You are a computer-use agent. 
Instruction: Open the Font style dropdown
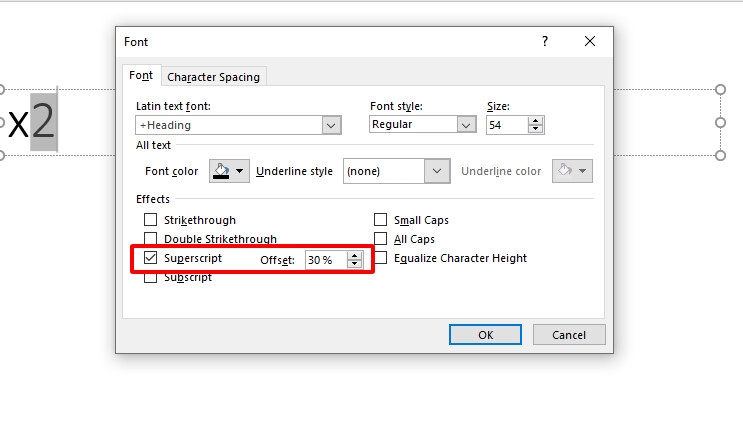tap(466, 125)
